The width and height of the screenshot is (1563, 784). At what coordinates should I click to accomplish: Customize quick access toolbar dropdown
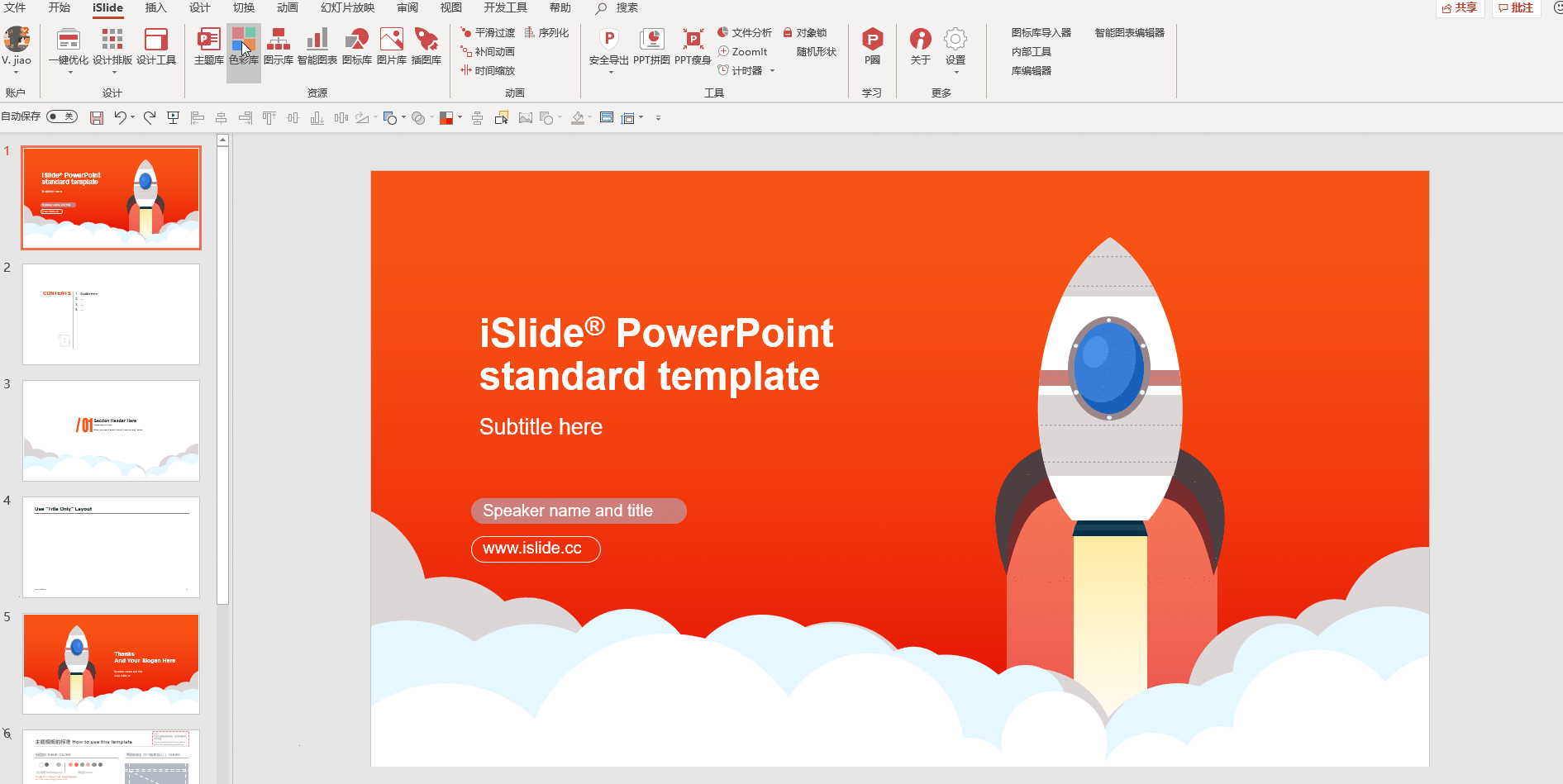[x=658, y=118]
